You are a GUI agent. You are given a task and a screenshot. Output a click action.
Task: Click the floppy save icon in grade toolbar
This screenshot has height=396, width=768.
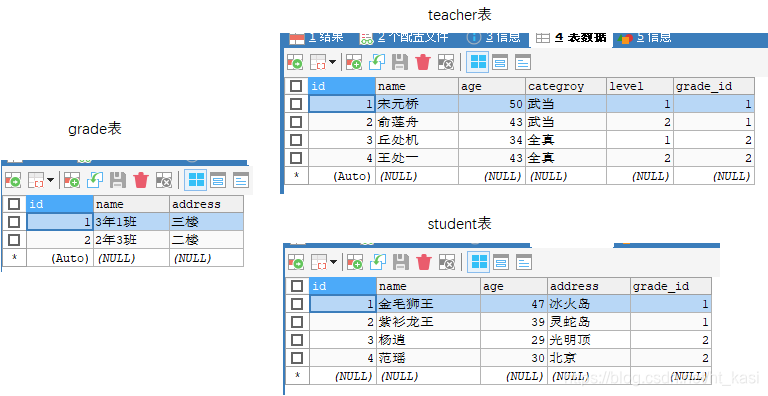point(118,180)
